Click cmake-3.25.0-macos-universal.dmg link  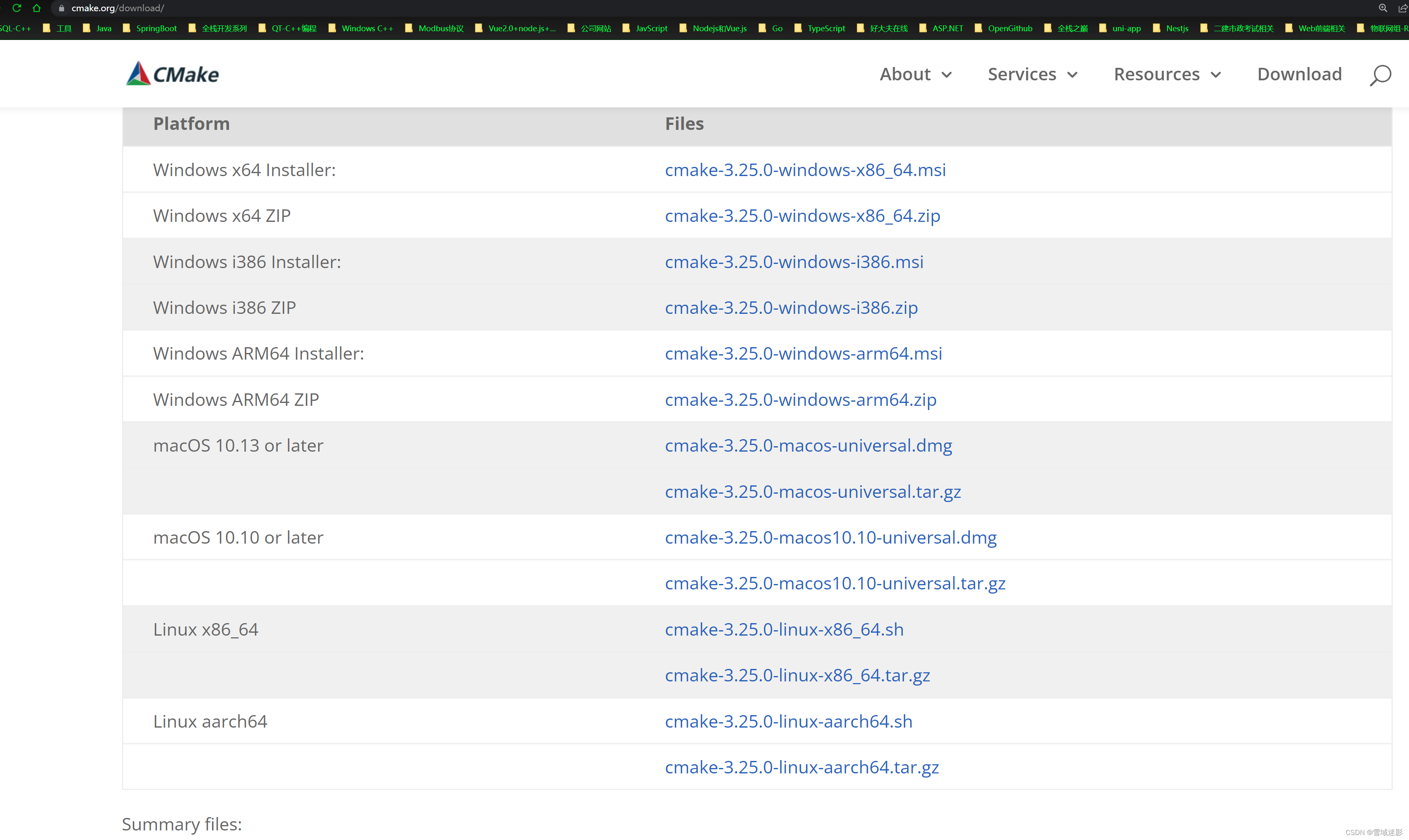[808, 445]
